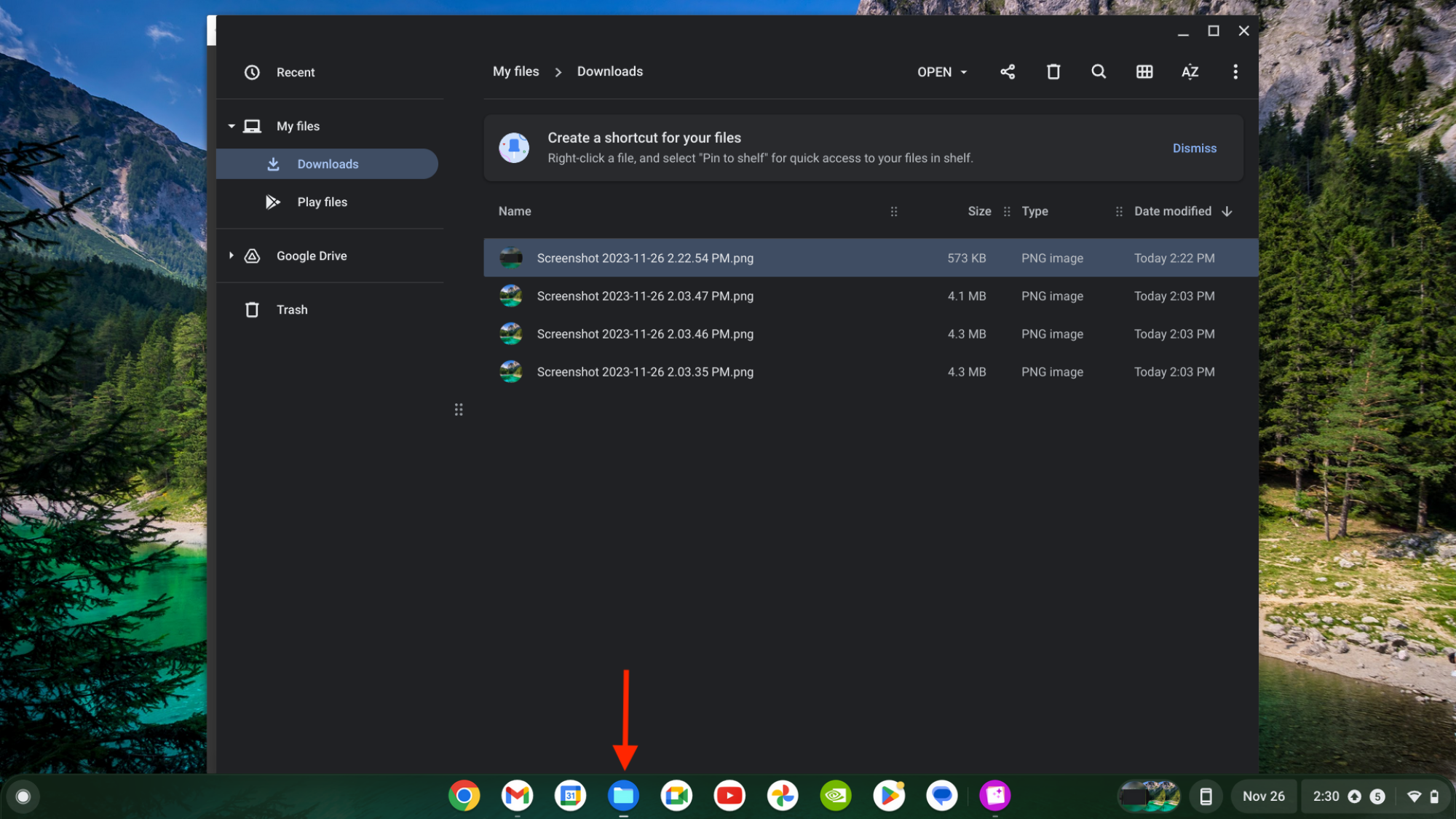Expand Google Drive in the sidebar
Screen dimensions: 1456x819
(x=232, y=256)
